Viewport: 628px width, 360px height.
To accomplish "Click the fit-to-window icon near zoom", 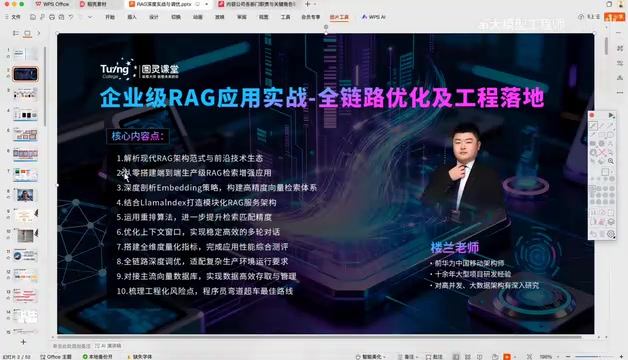I will 529,356.
